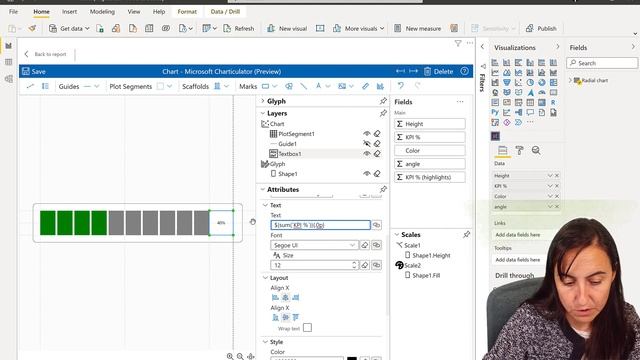Collapse the Attributes panel
640x360 pixels.
[263, 189]
